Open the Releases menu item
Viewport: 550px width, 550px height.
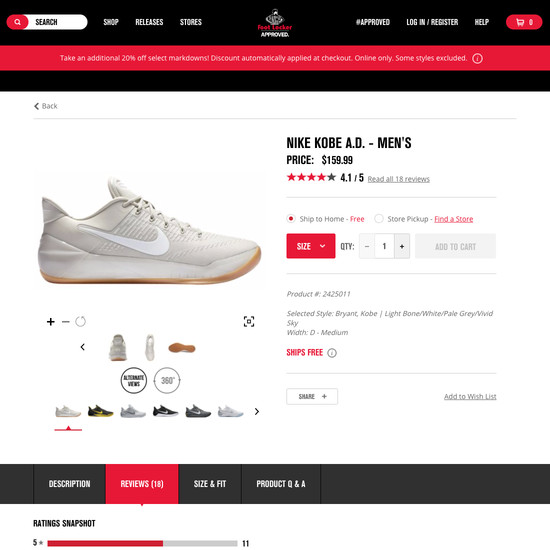[x=149, y=22]
